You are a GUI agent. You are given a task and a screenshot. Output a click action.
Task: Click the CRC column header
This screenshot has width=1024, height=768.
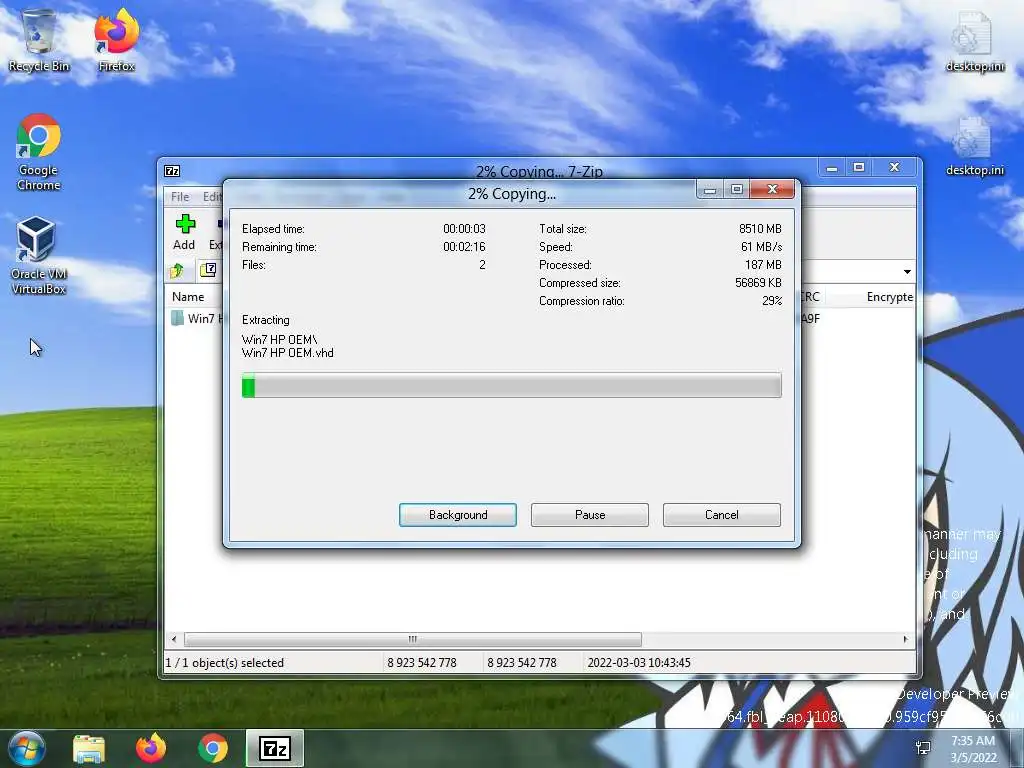click(810, 296)
